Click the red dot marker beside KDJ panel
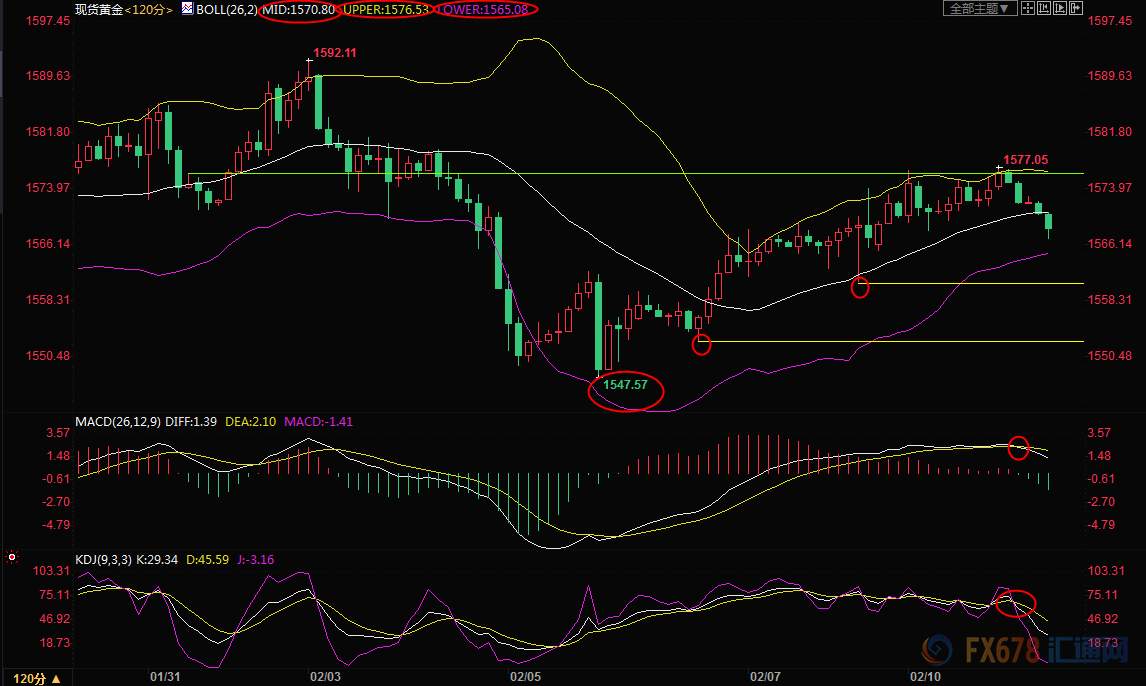 12,557
